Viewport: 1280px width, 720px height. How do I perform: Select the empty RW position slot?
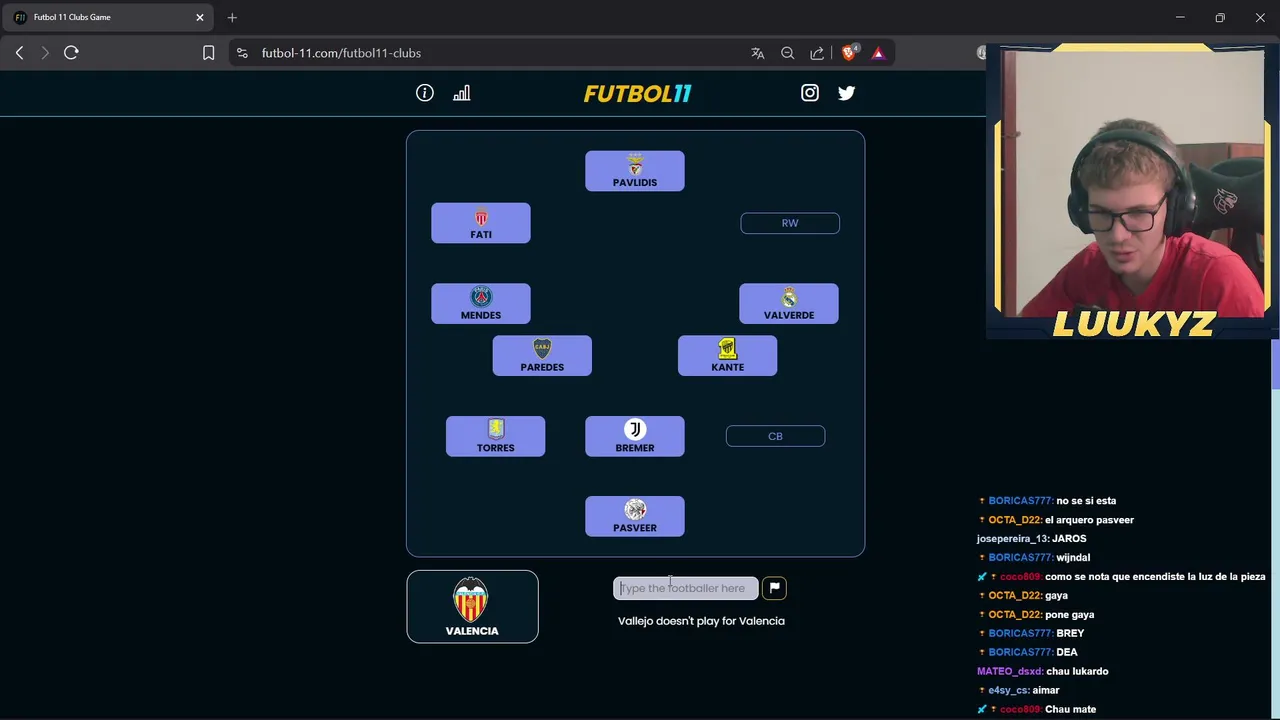pos(790,223)
